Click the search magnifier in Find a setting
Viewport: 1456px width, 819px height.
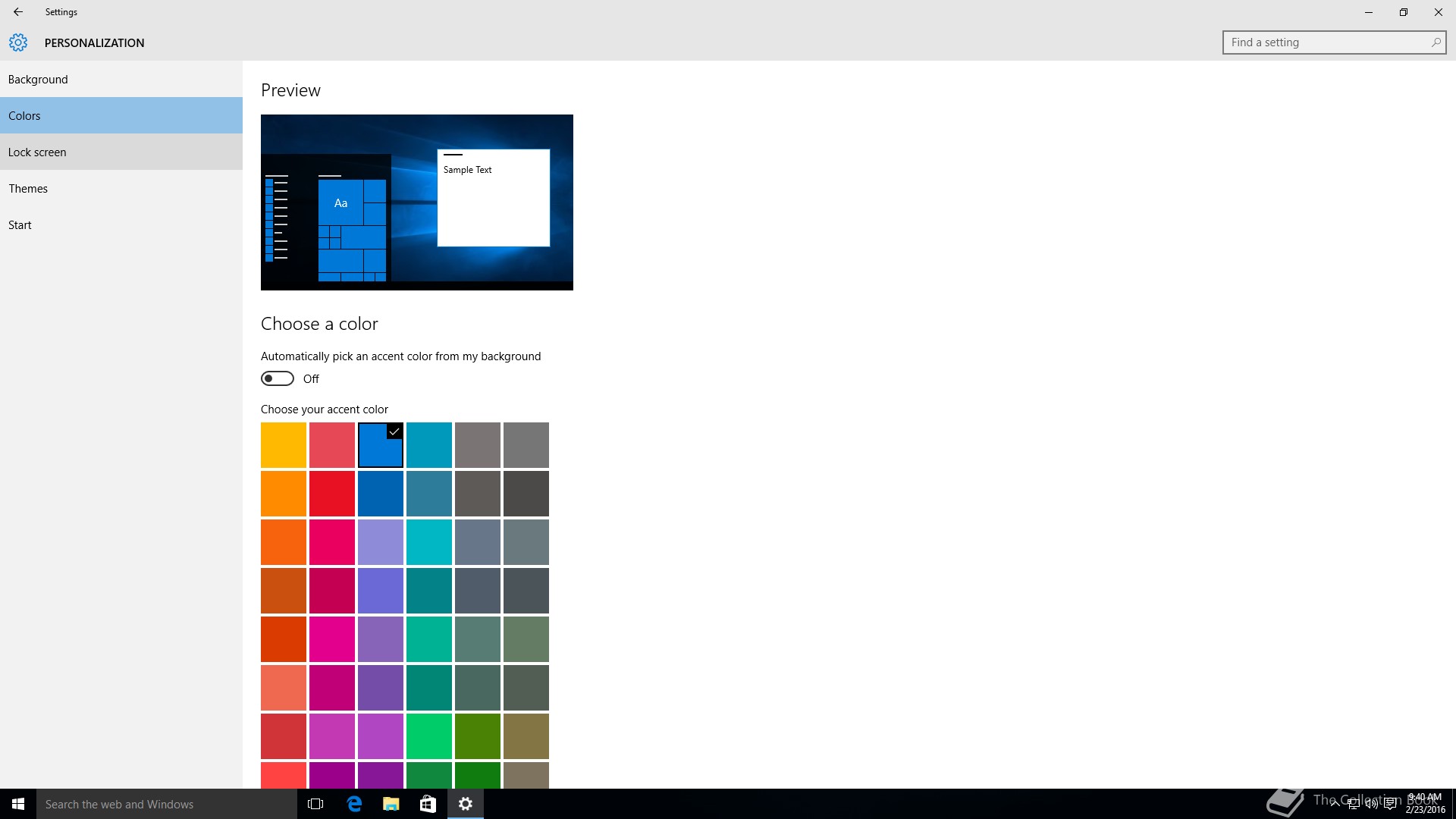1436,42
